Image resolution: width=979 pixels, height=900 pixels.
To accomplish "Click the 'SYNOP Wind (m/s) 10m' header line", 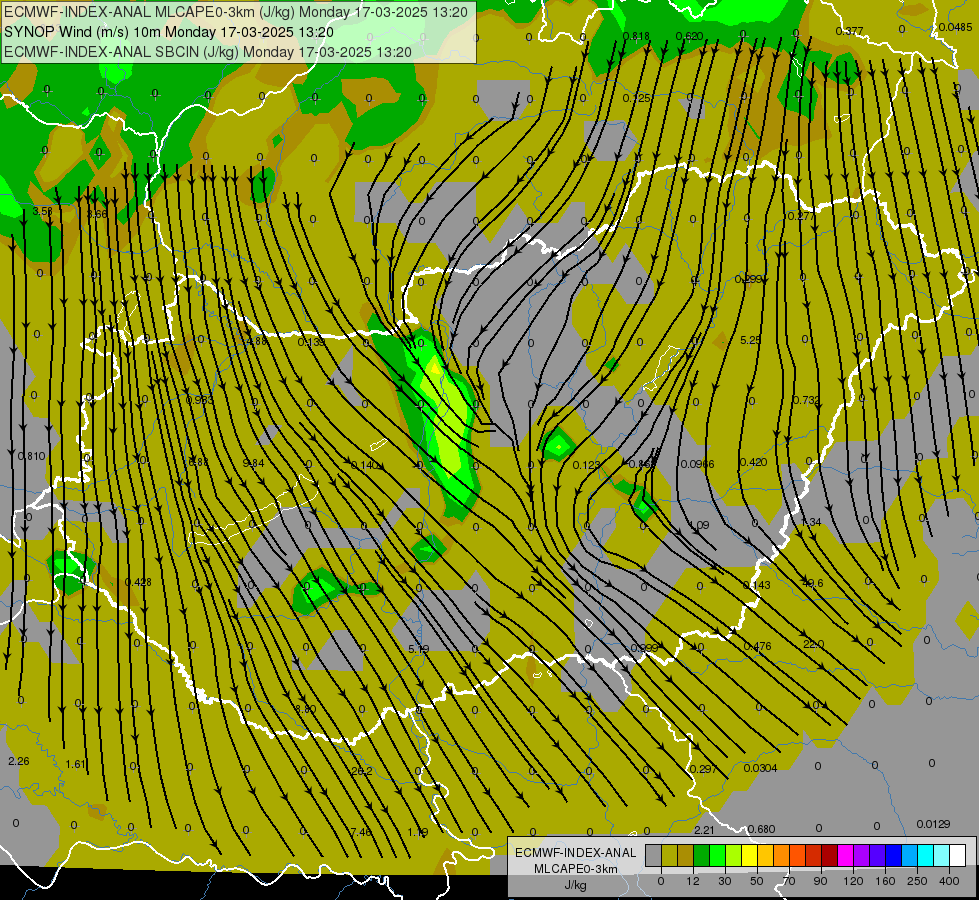I will pyautogui.click(x=169, y=32).
